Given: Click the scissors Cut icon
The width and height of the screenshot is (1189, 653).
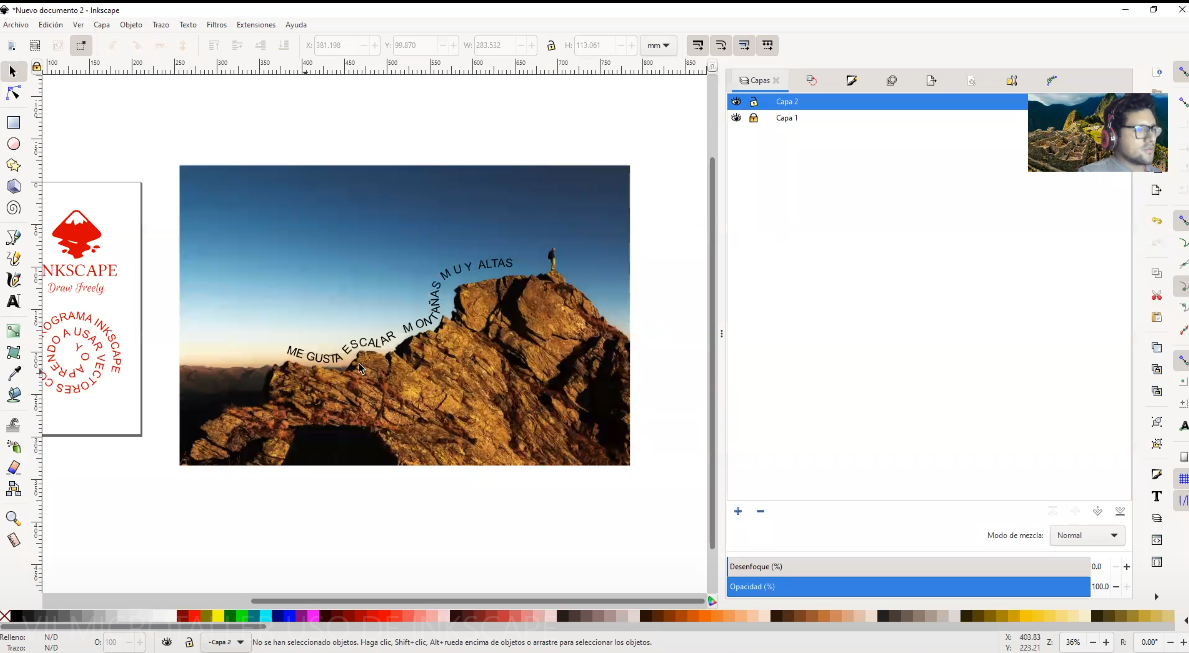Looking at the screenshot, I should (x=1156, y=295).
